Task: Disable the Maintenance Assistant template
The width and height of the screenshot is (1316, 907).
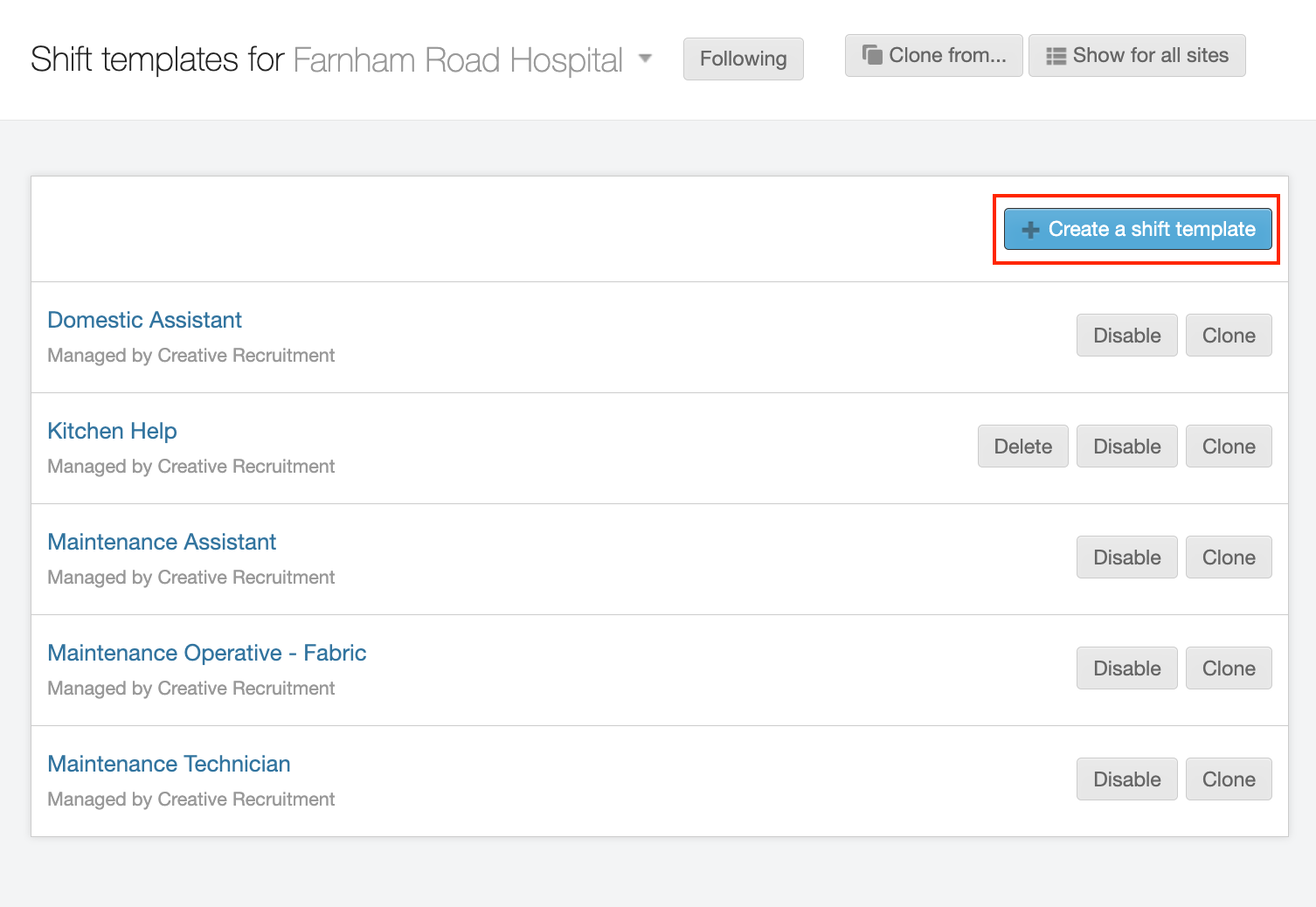Action: tap(1126, 557)
